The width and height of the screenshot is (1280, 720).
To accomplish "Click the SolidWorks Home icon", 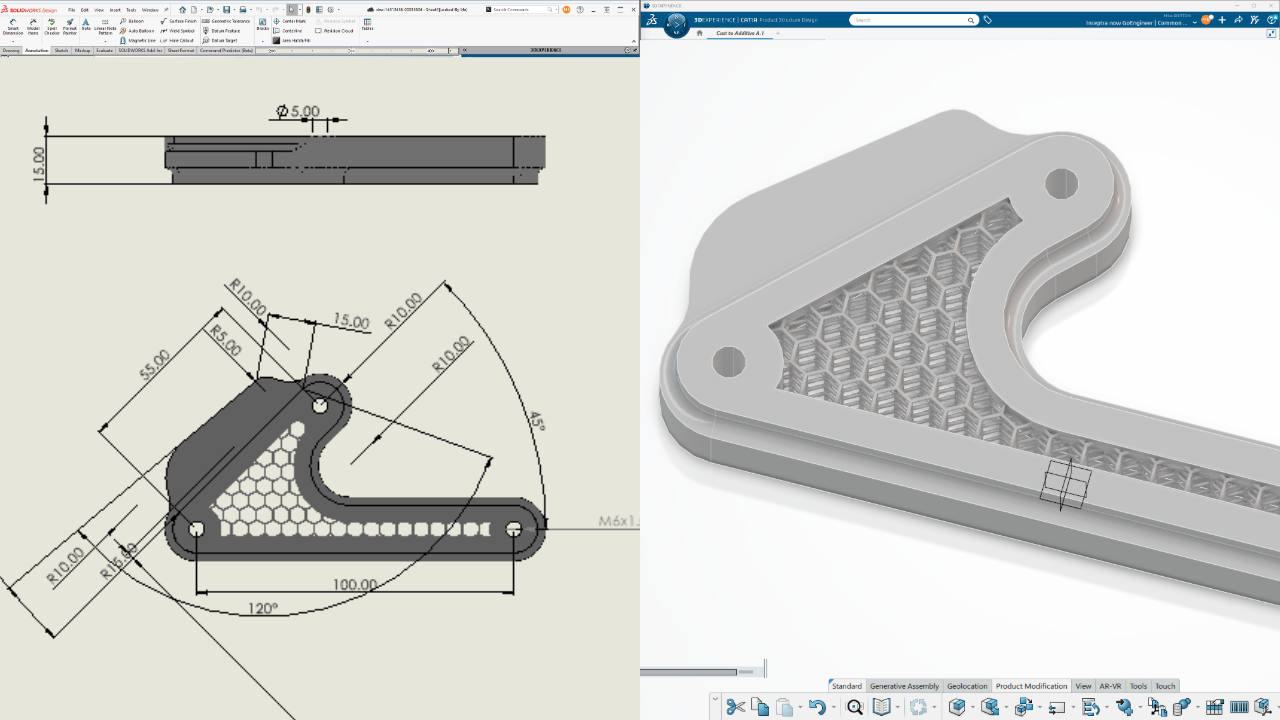I will point(182,9).
